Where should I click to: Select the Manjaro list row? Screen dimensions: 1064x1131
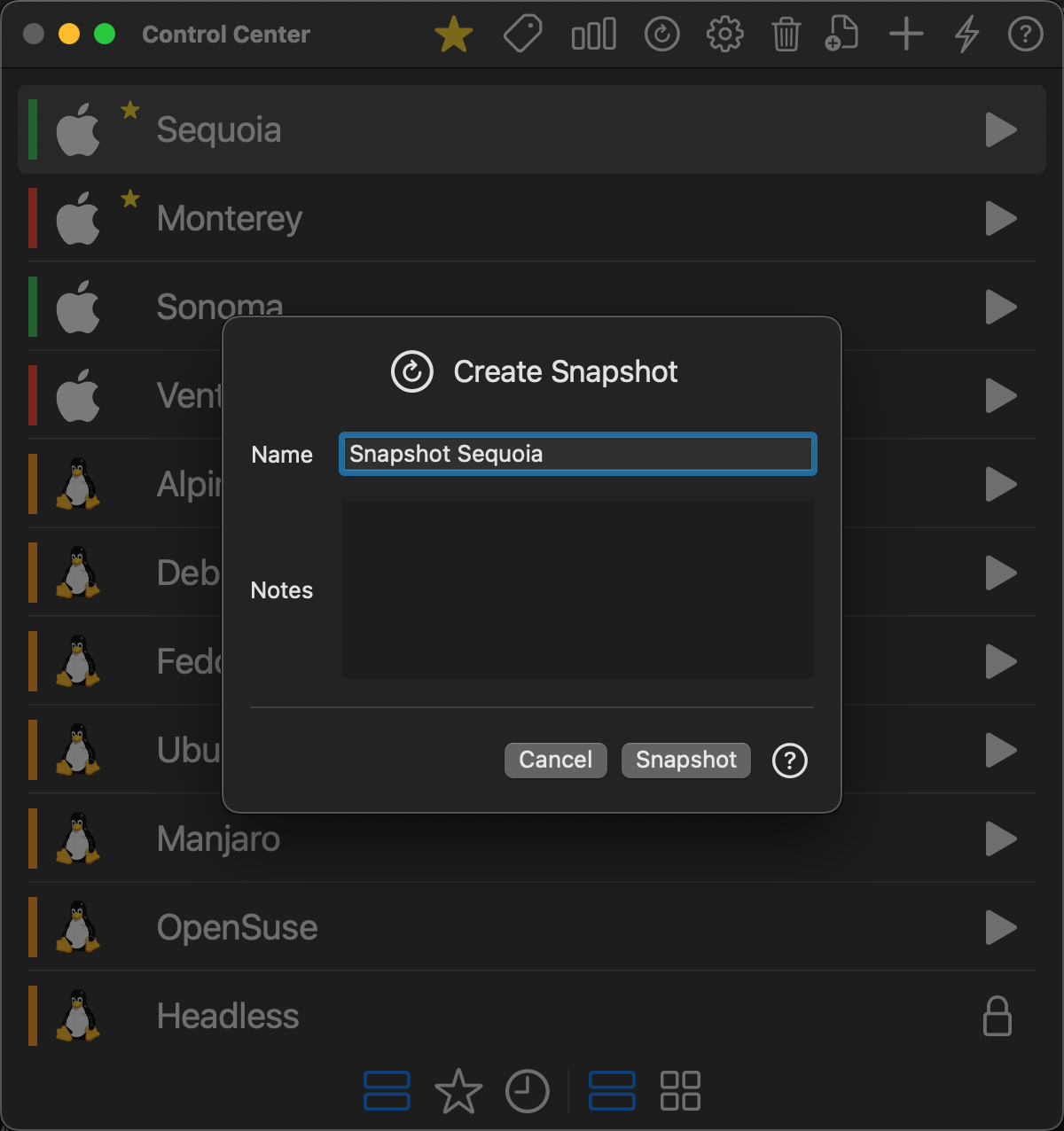pos(532,838)
